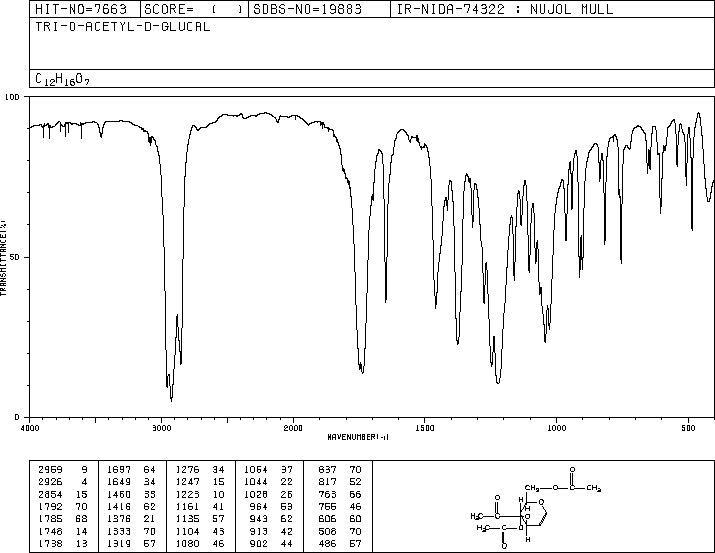Select peak 1416 in the table
The image size is (715, 553).
(119, 506)
